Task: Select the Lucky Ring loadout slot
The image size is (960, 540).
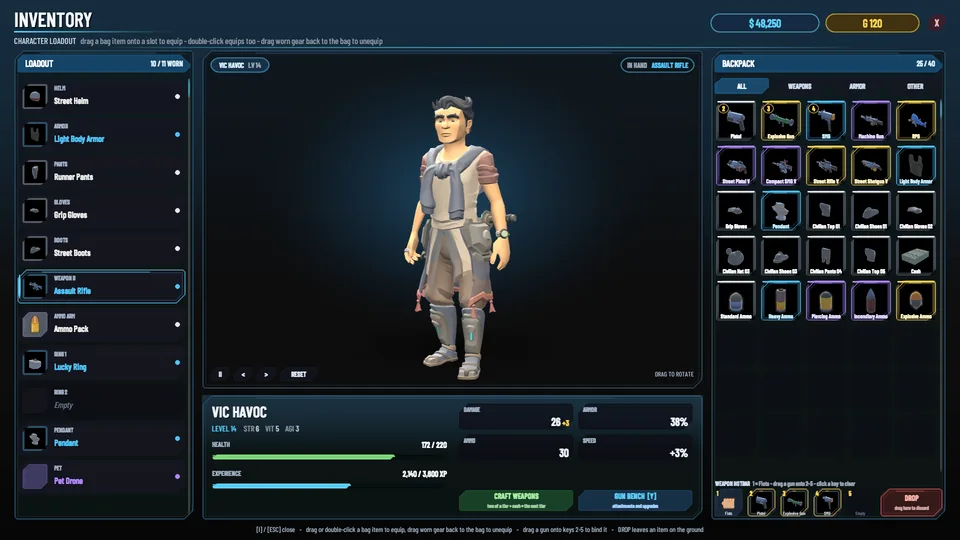Action: coord(102,362)
